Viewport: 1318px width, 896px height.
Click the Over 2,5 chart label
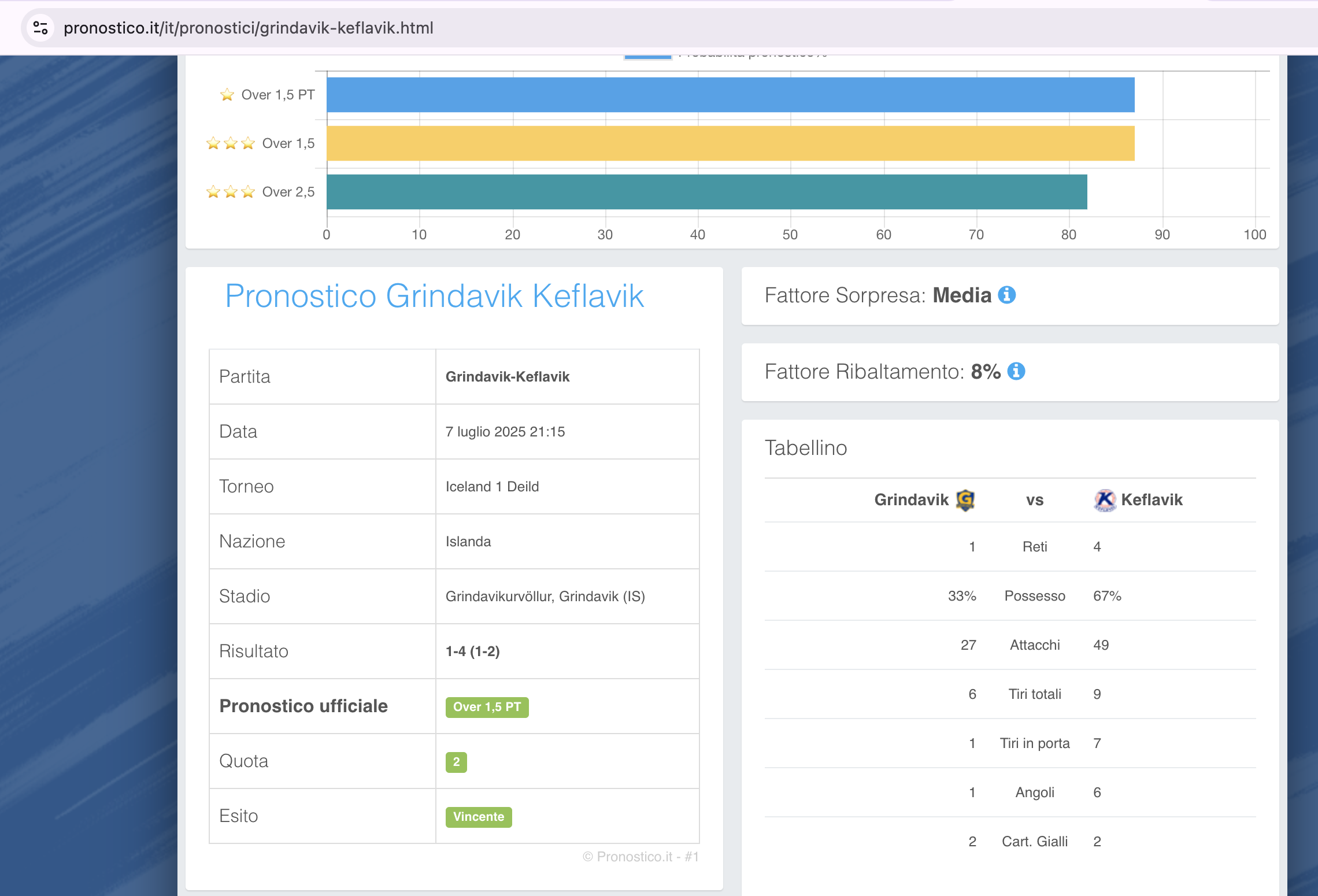point(288,192)
